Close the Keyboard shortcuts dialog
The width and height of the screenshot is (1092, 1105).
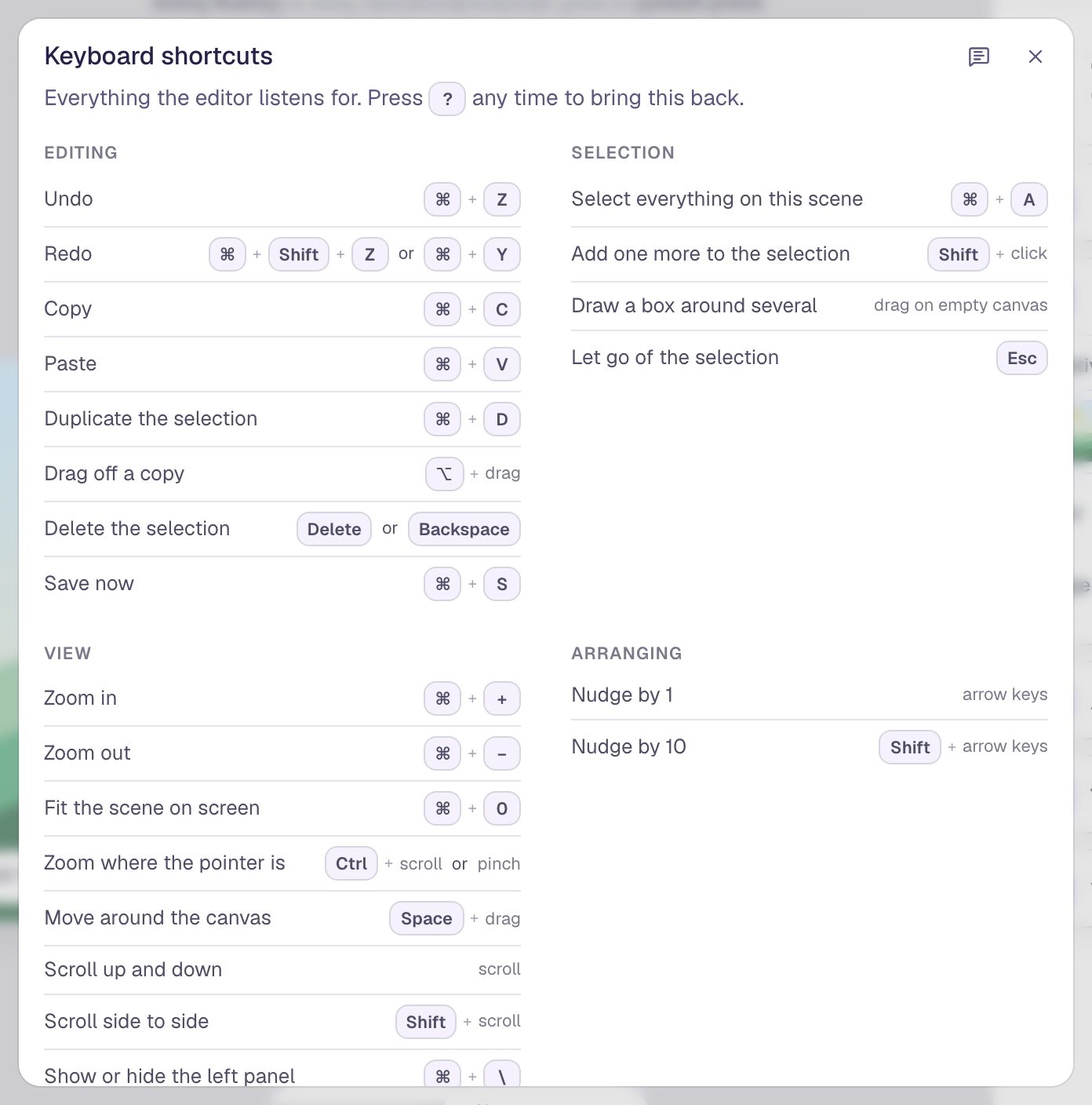(1036, 57)
